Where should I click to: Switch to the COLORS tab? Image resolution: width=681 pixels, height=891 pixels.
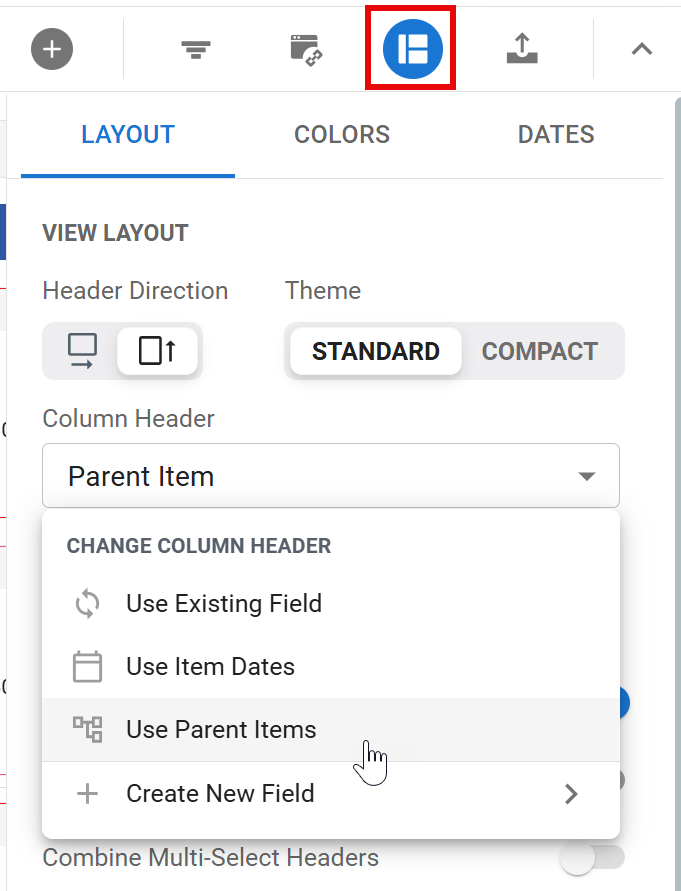[x=341, y=134]
